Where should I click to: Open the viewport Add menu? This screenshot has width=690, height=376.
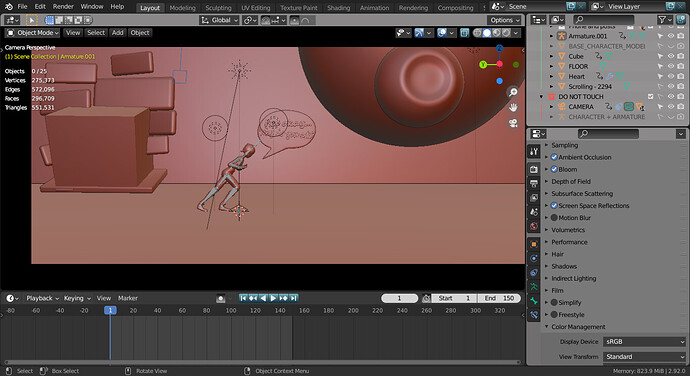coord(117,33)
